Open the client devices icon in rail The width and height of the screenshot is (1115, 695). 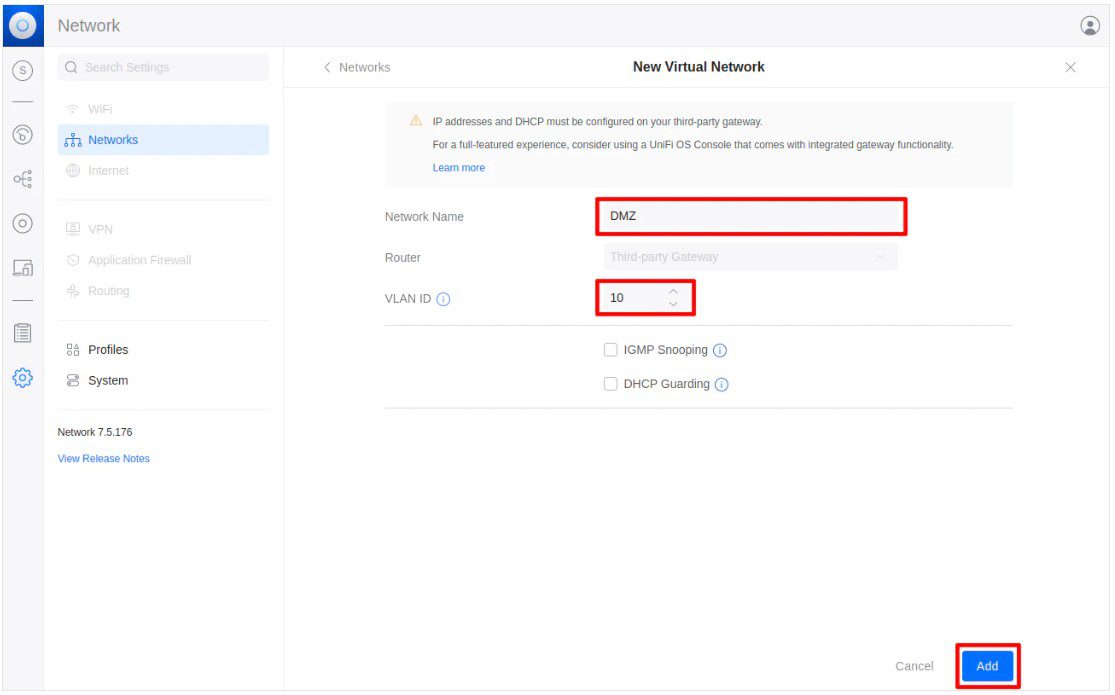pyautogui.click(x=23, y=267)
